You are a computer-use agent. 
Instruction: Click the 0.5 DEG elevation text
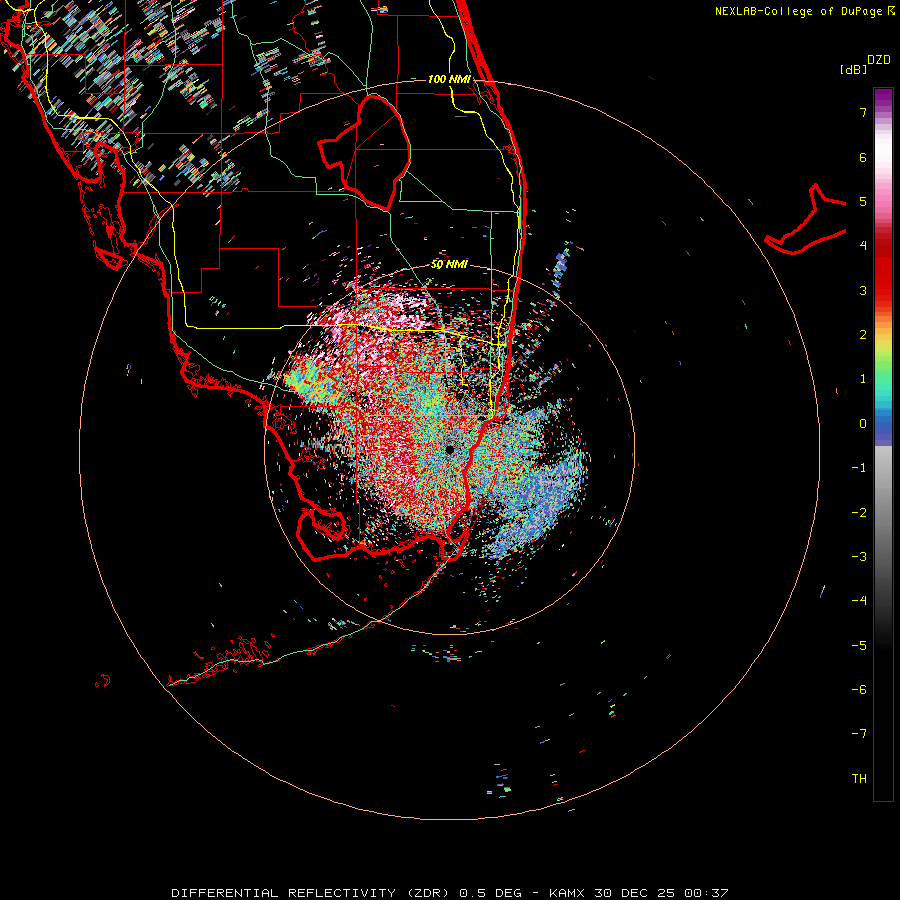click(491, 893)
